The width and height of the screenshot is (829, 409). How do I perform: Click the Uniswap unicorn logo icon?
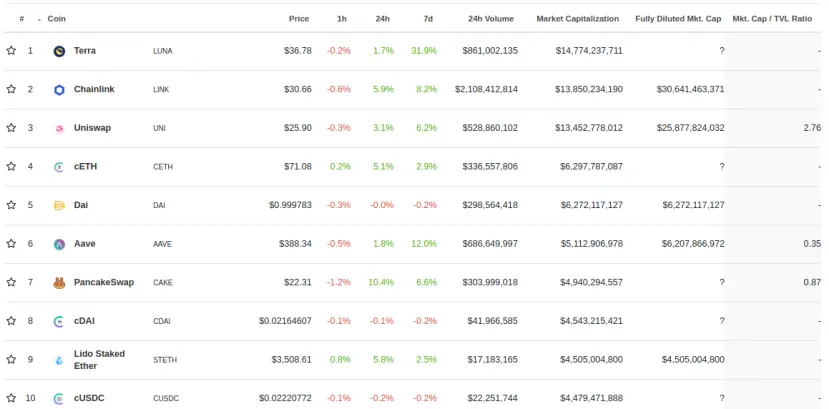click(59, 128)
